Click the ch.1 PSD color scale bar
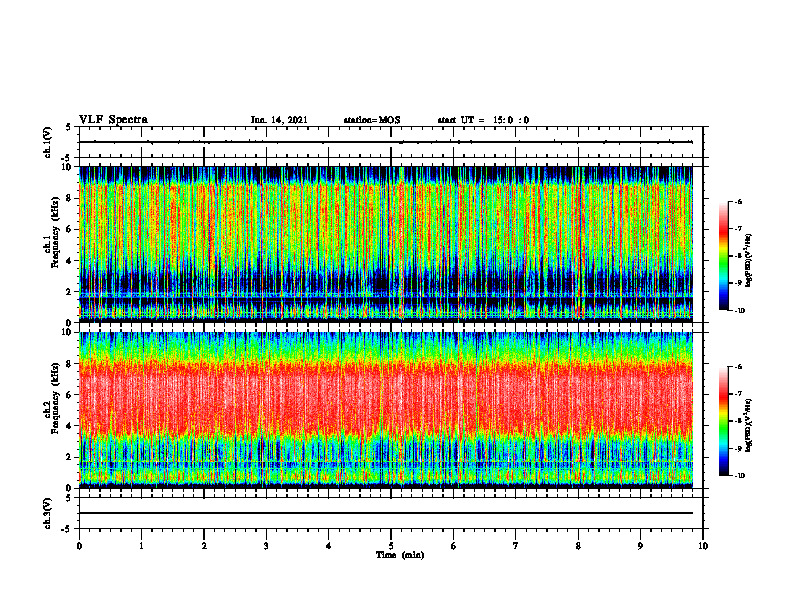This screenshot has height=612, width=792. 724,256
